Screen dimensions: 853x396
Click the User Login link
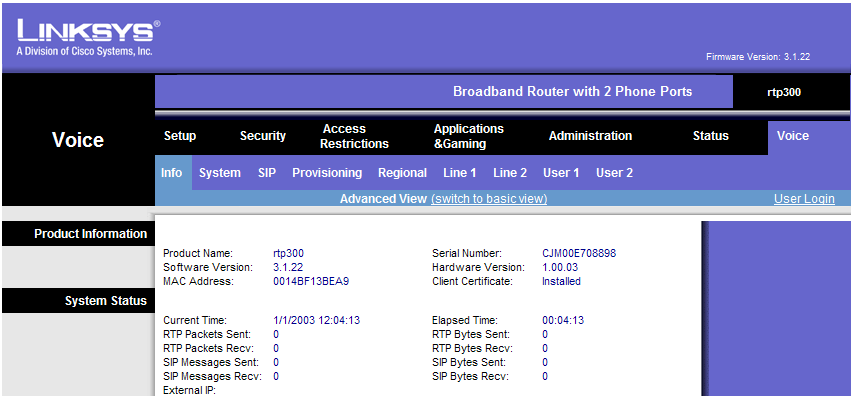804,199
